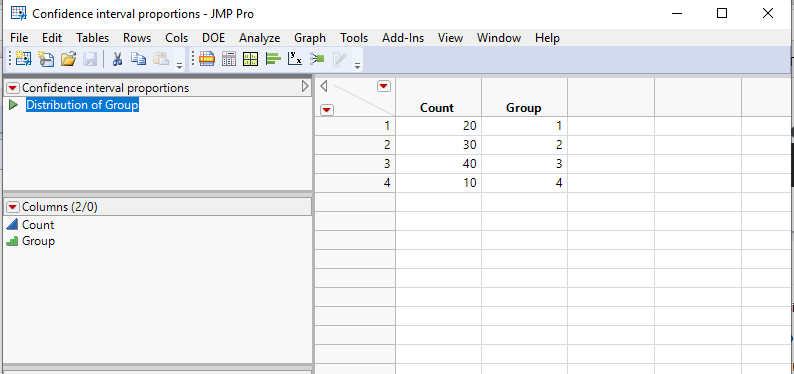This screenshot has width=794, height=374.
Task: Launch Fit Y by X icon
Action: pos(295,59)
